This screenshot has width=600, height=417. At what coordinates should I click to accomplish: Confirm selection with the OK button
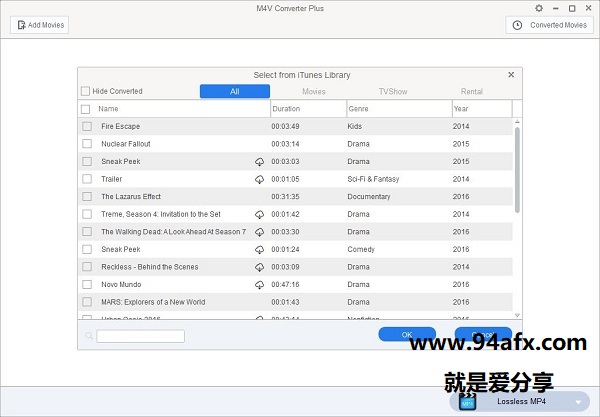click(407, 334)
